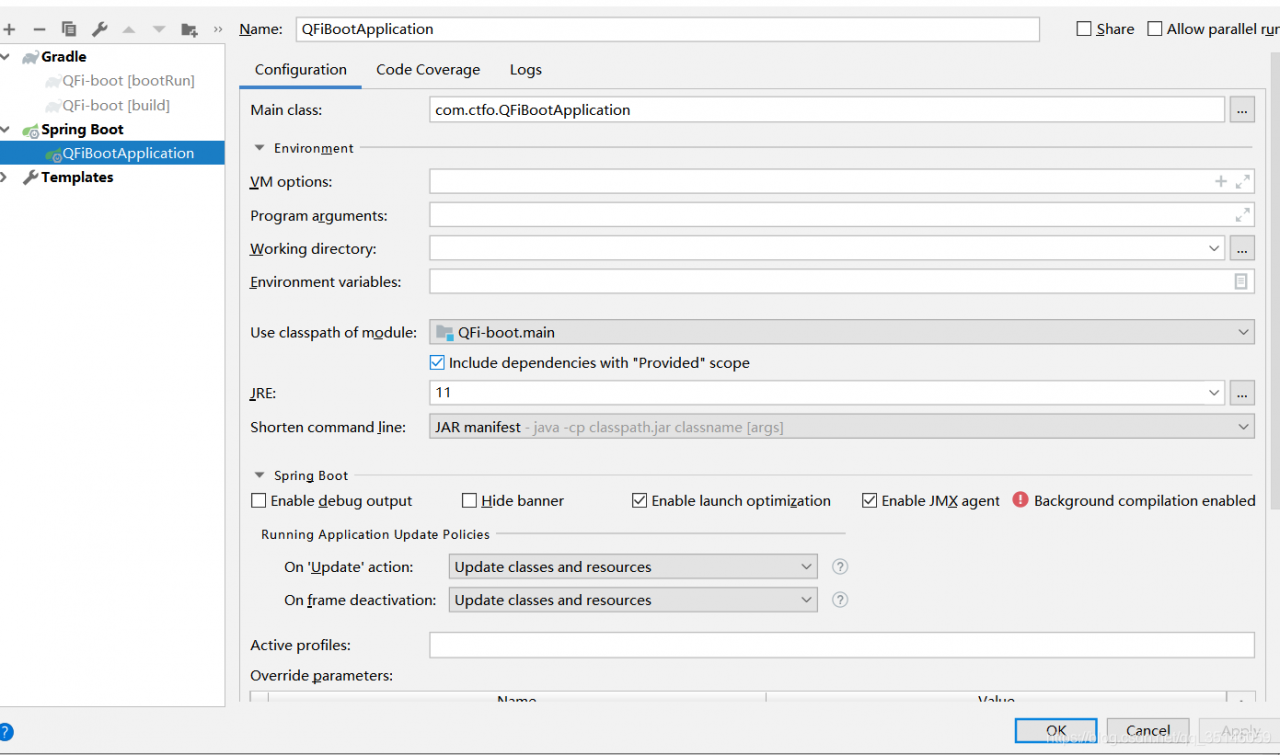Collapse the Spring Boot tree node
1280x755 pixels.
pos(6,129)
